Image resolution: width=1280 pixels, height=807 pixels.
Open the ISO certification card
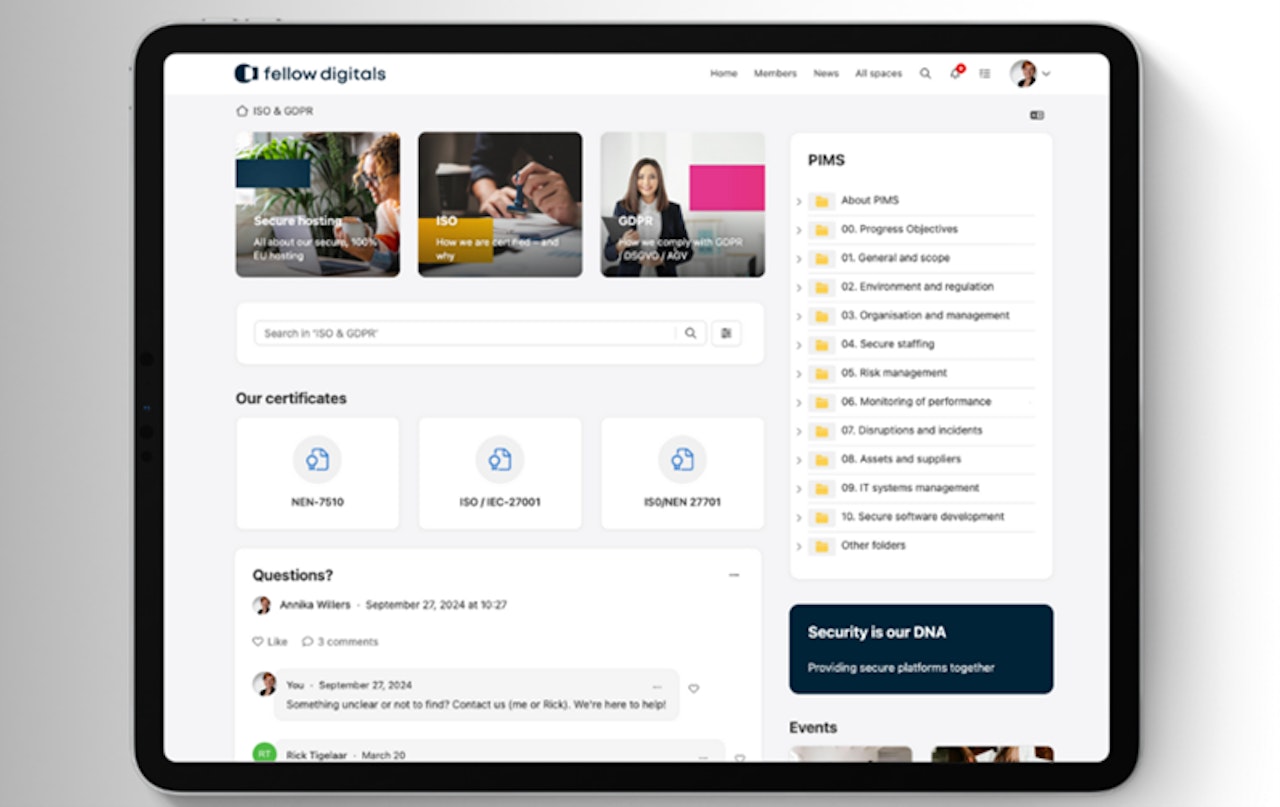[x=500, y=204]
